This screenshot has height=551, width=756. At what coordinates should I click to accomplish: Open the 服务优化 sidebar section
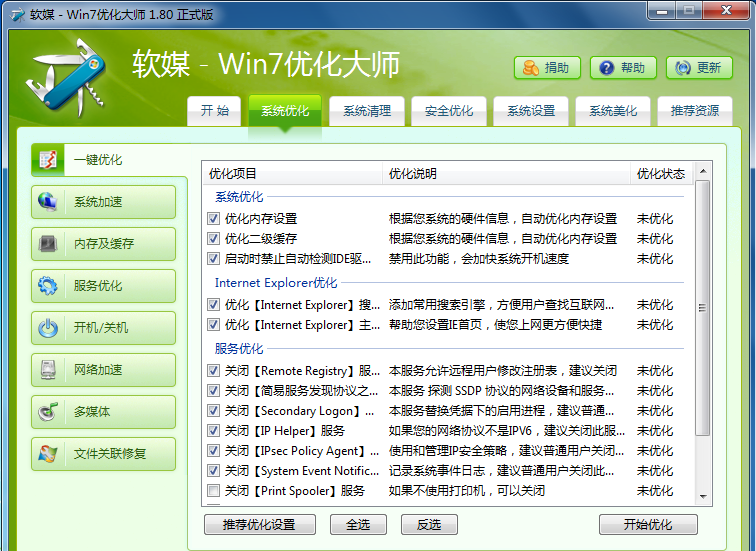click(x=104, y=285)
